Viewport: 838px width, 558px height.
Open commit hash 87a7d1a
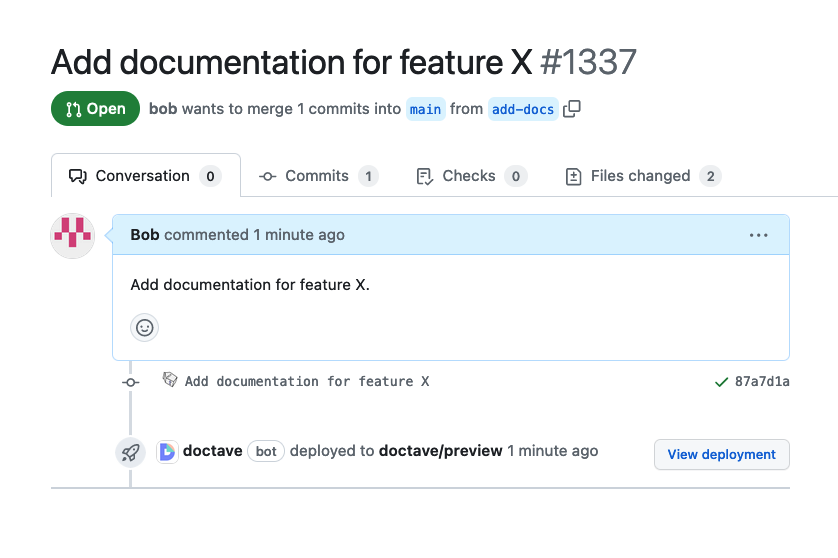pyautogui.click(x=762, y=382)
